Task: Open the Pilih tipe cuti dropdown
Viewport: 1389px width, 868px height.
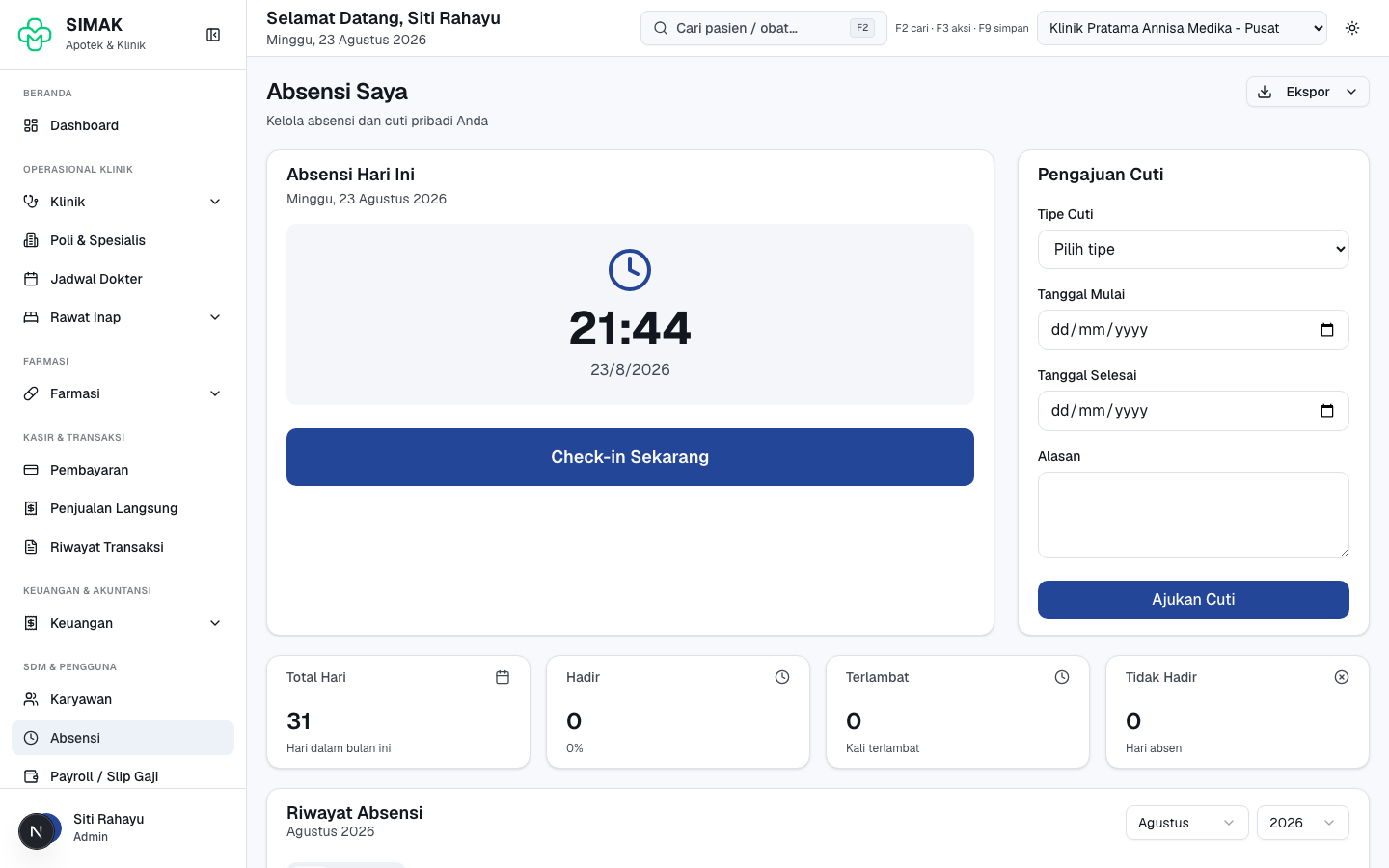Action: pos(1193,249)
